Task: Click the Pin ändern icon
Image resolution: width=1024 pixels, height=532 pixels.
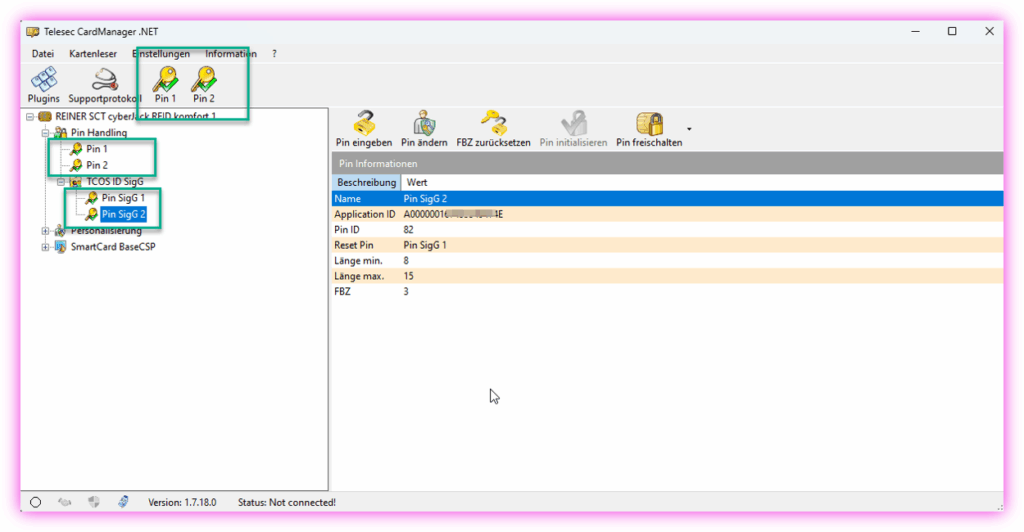Action: [x=424, y=124]
